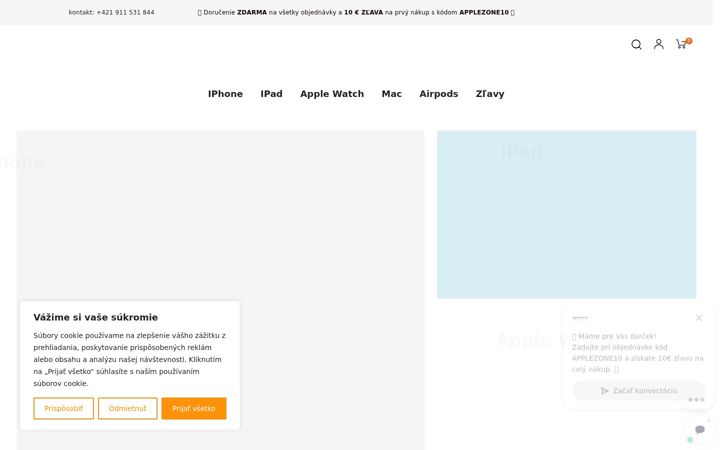Open the IPad menu item
720x450 pixels.
[x=271, y=94]
